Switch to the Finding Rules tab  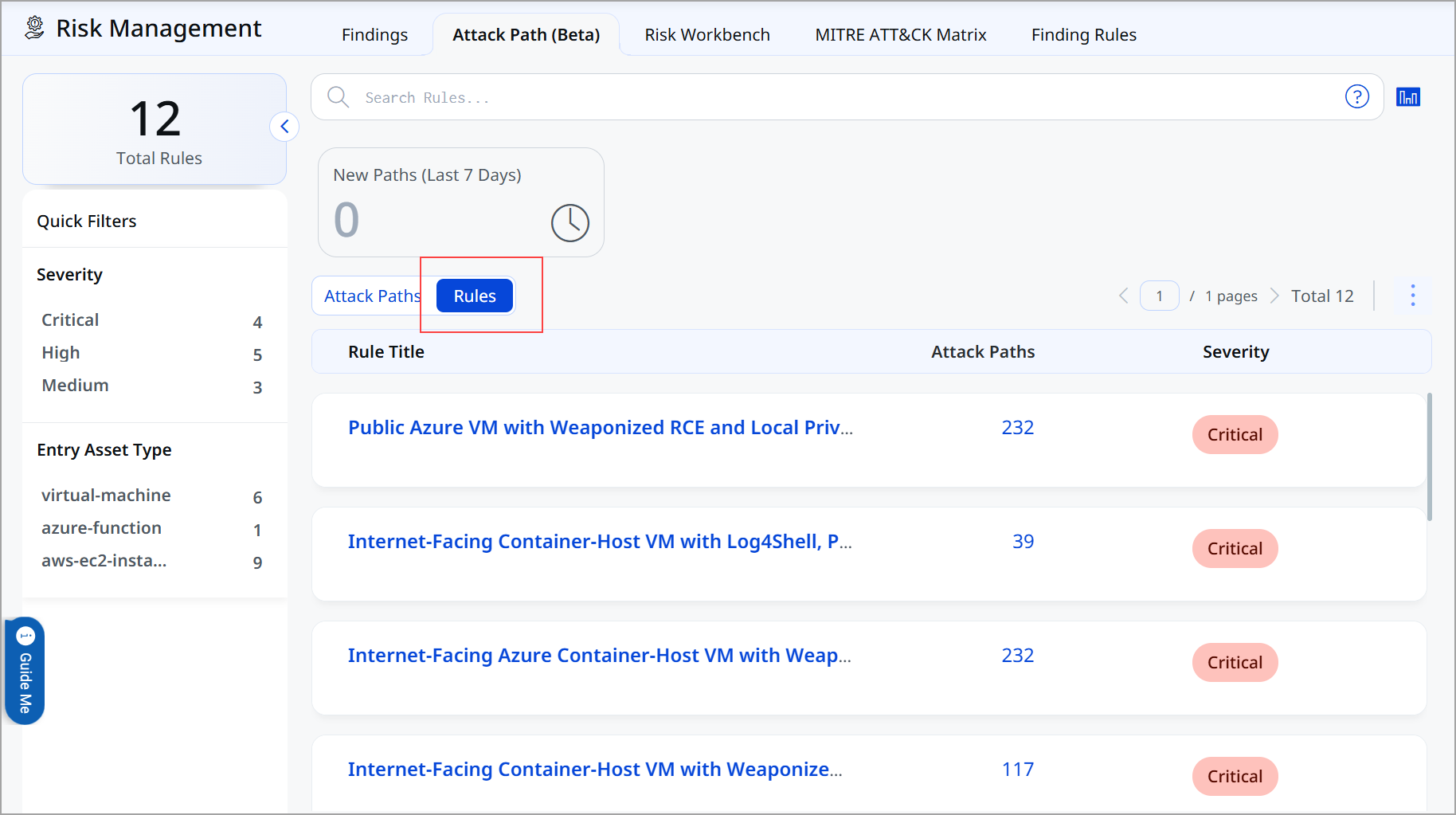tap(1084, 35)
